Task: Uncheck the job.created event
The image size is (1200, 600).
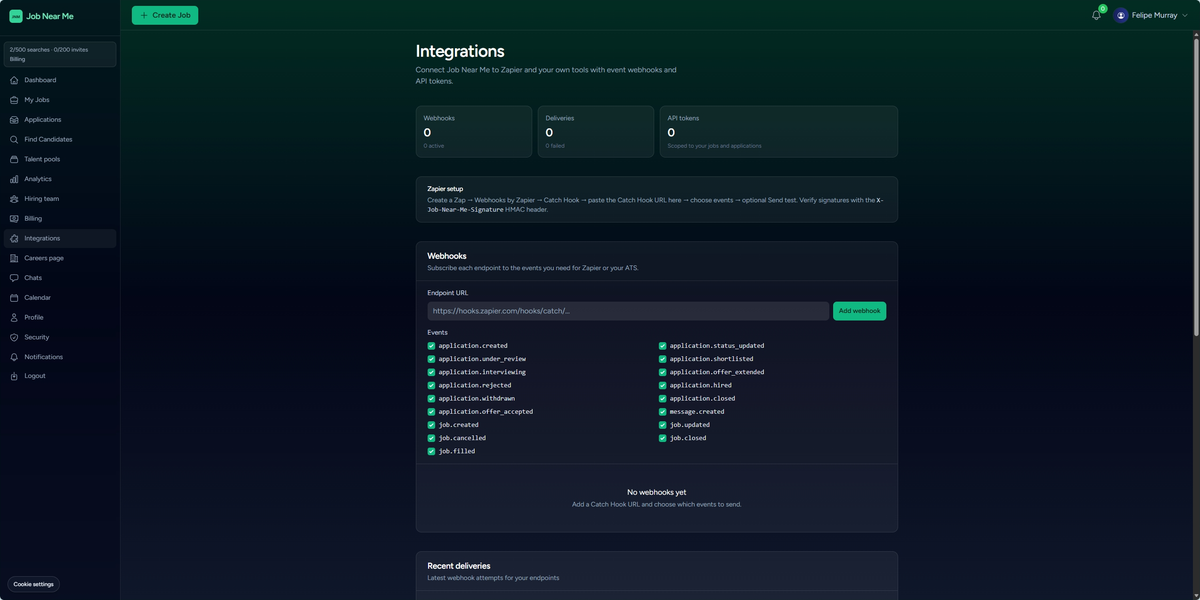Action: (x=431, y=425)
